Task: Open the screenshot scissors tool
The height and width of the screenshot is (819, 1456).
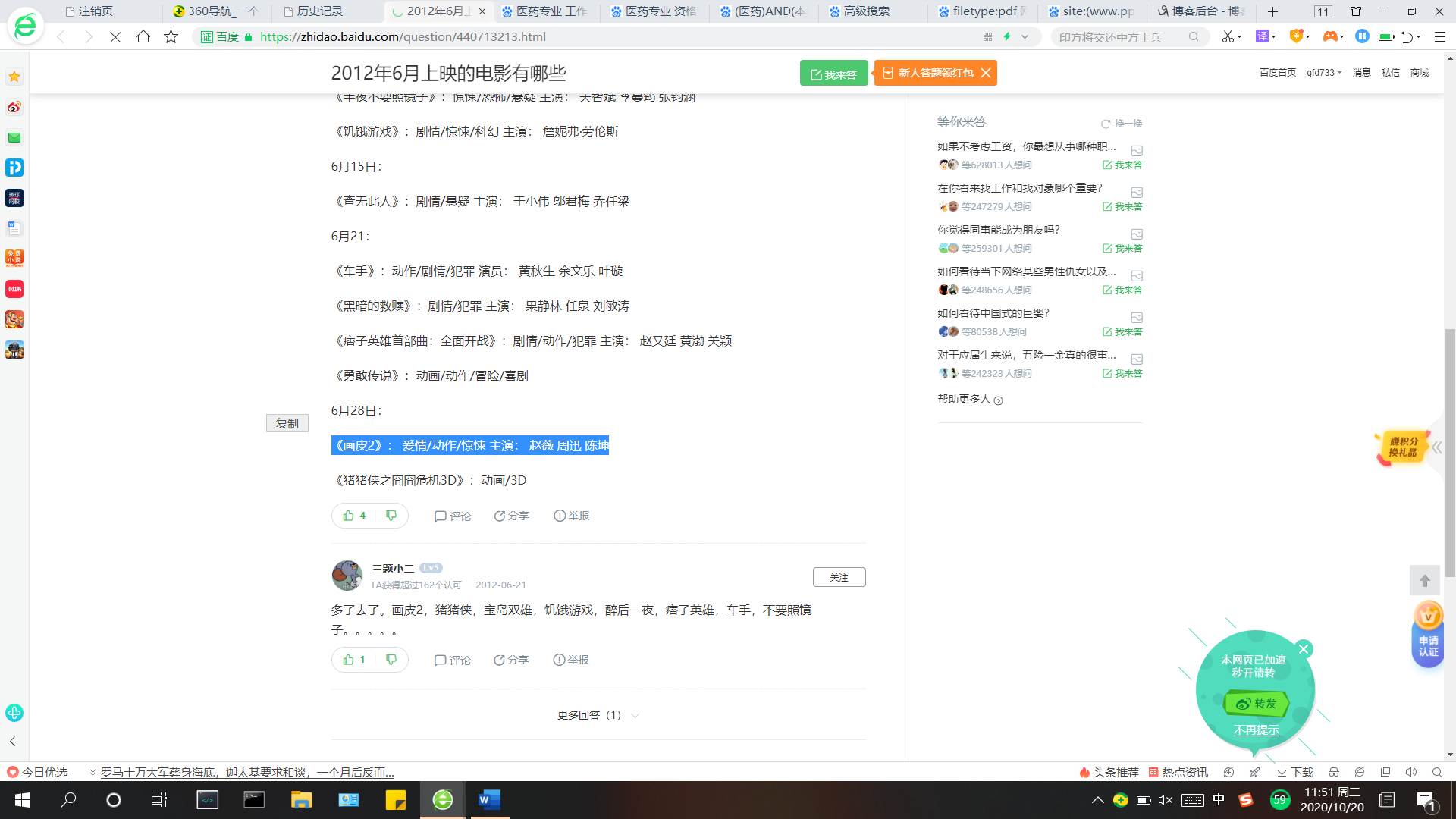Action: (x=1227, y=36)
